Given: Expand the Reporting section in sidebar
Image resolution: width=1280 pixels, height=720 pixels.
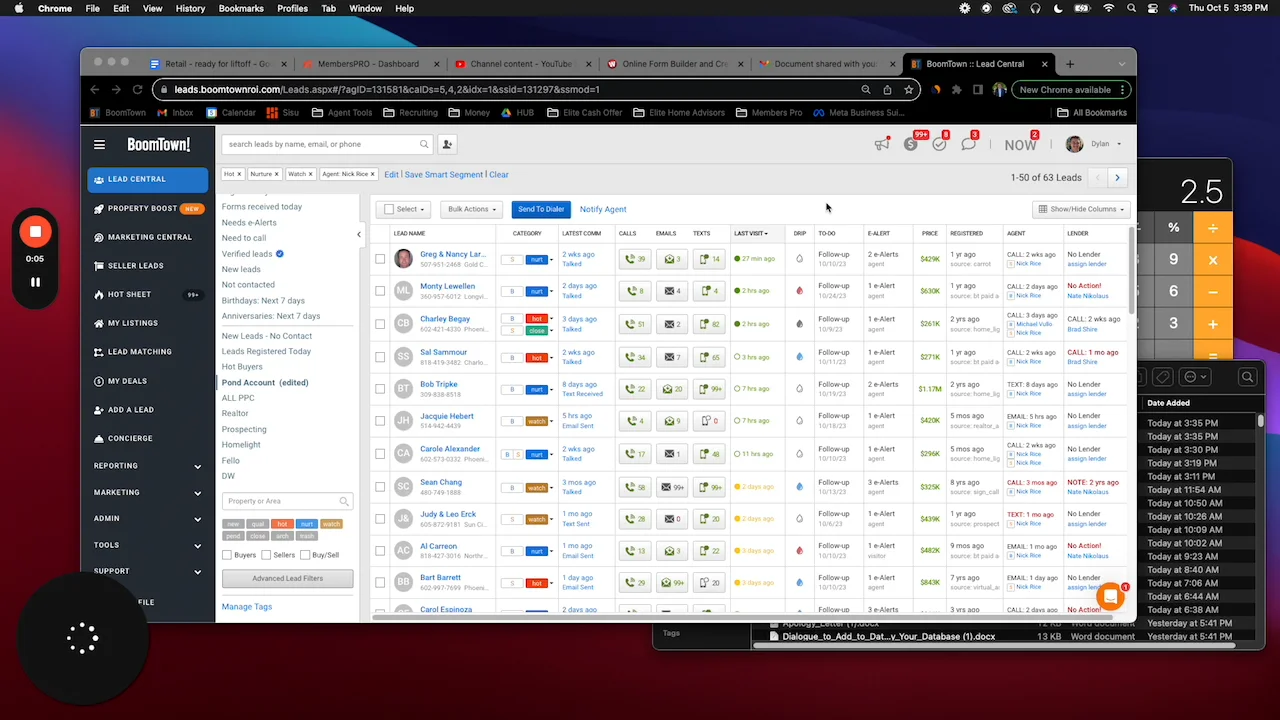Looking at the screenshot, I should (148, 466).
